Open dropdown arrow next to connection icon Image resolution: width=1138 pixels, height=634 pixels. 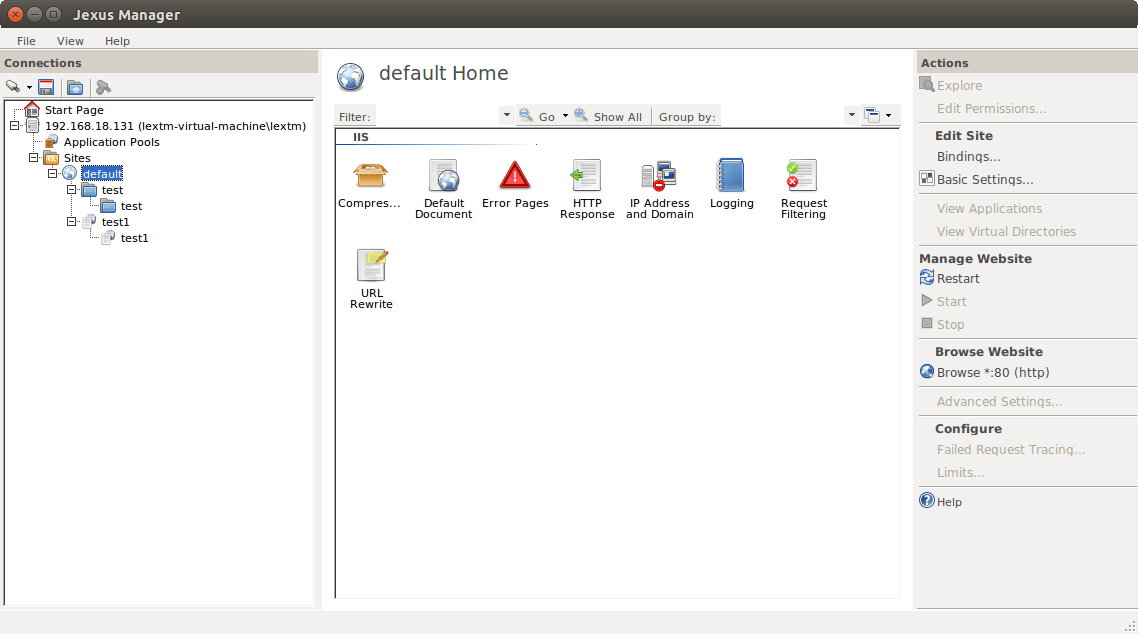tap(29, 88)
